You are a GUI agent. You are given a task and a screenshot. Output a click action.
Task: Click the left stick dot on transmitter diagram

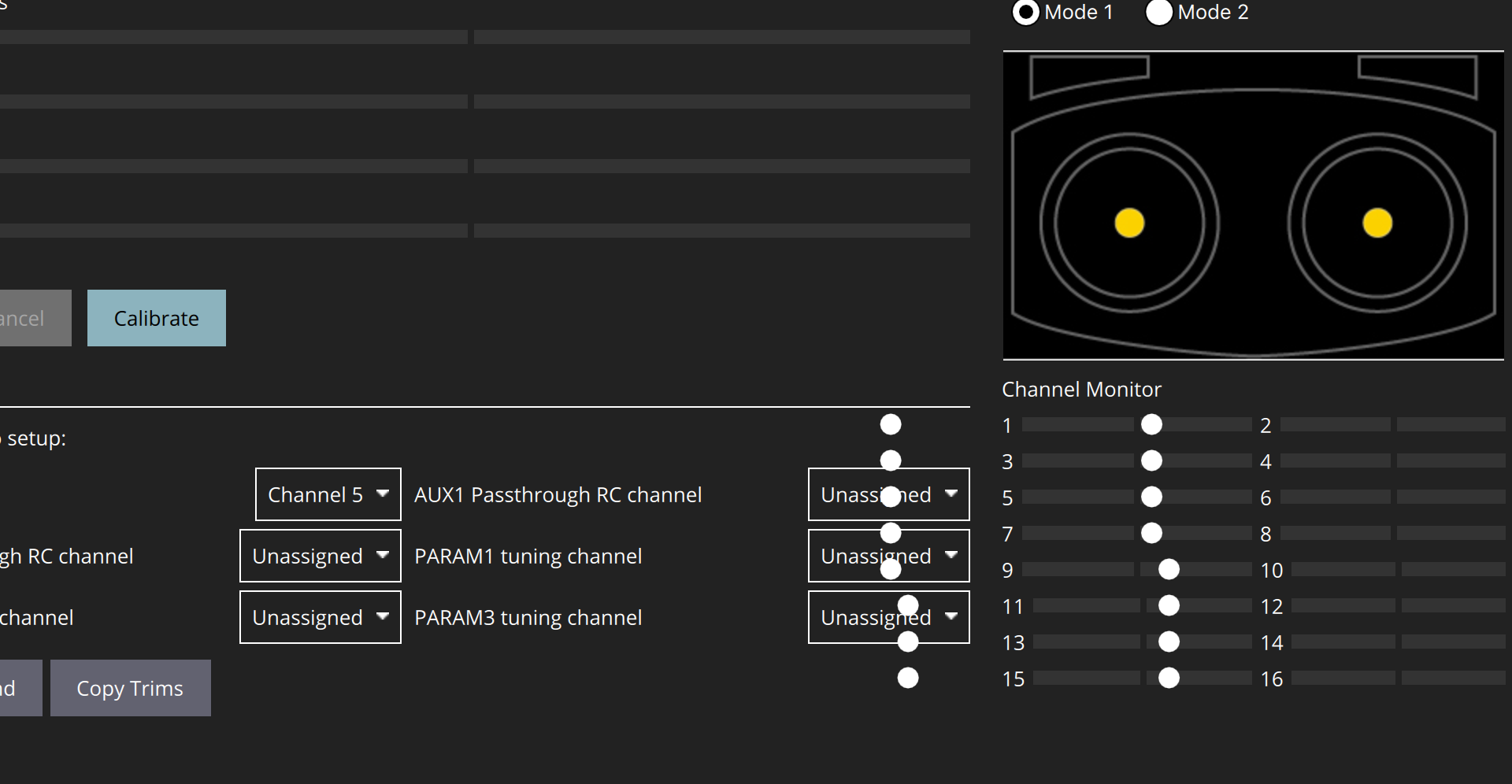[x=1129, y=224]
